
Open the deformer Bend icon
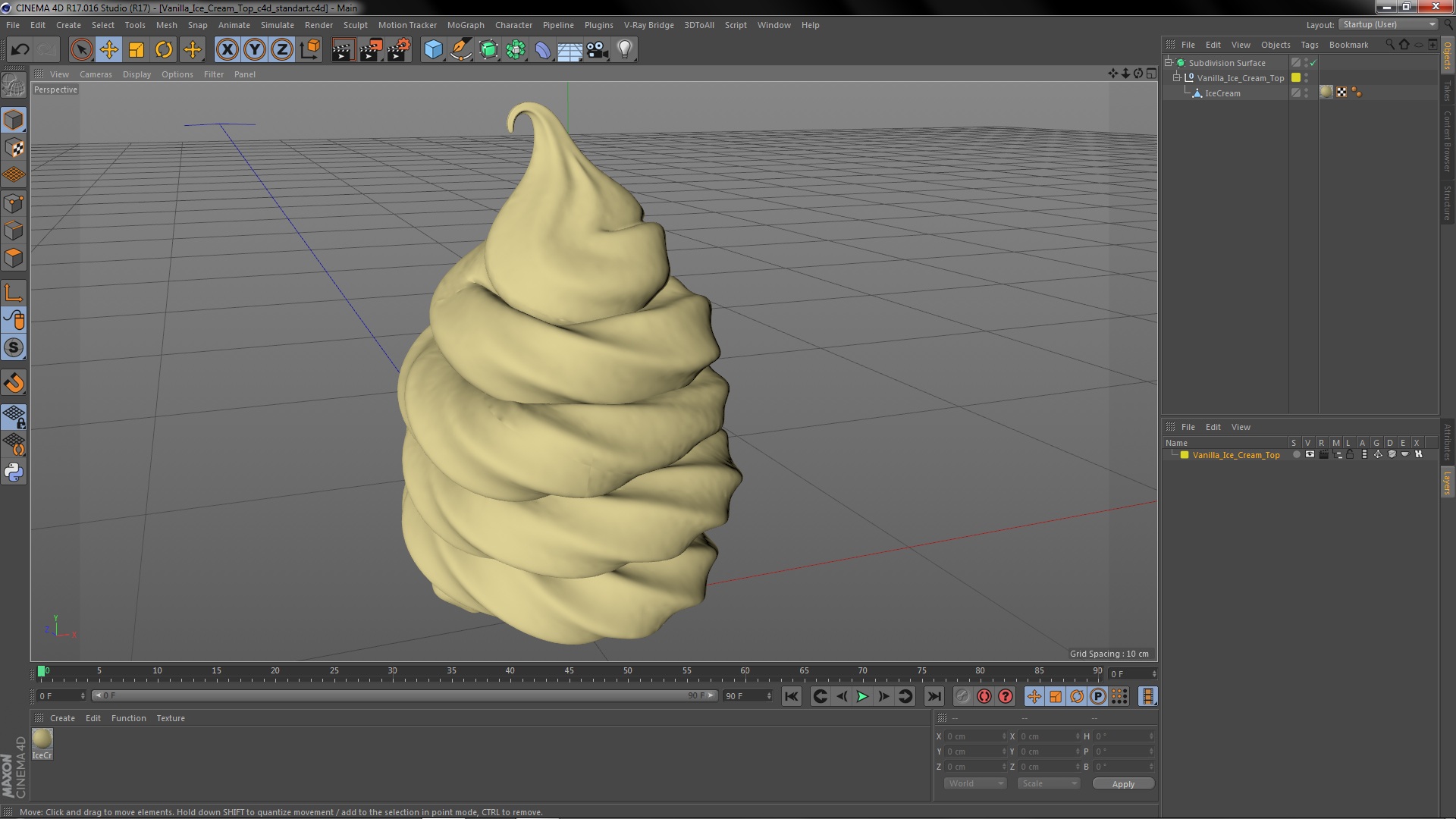(x=543, y=50)
